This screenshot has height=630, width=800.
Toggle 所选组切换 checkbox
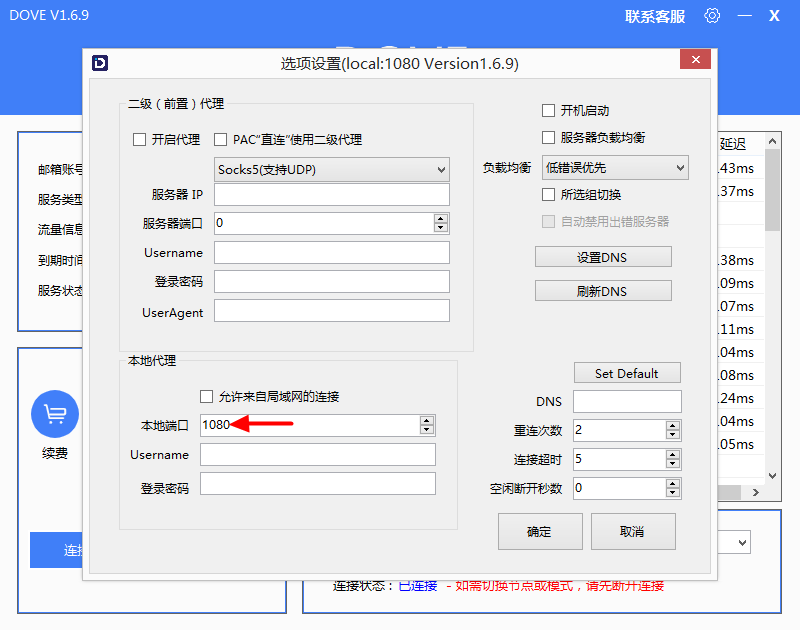tap(548, 195)
